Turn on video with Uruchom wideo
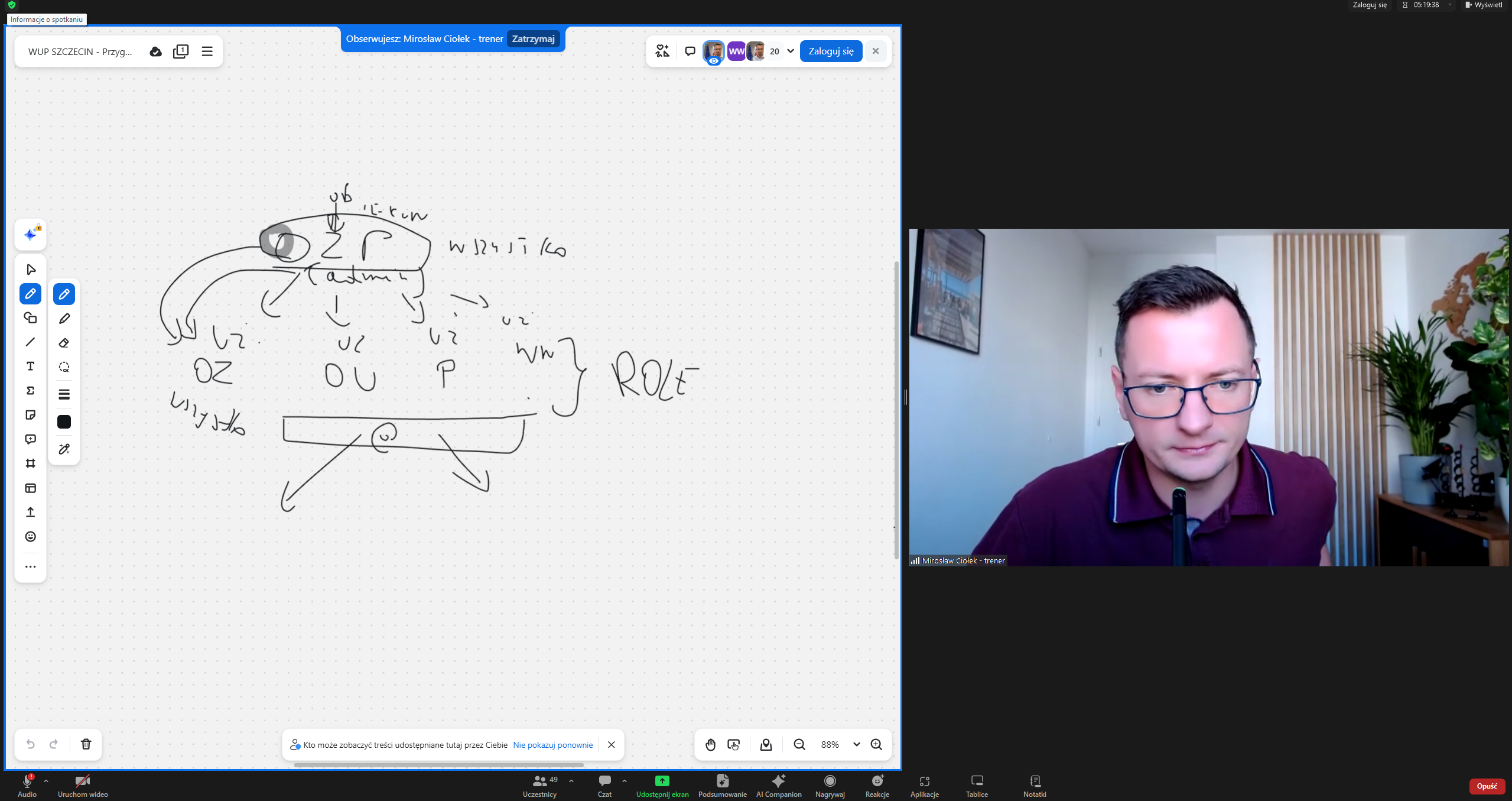 [x=82, y=781]
